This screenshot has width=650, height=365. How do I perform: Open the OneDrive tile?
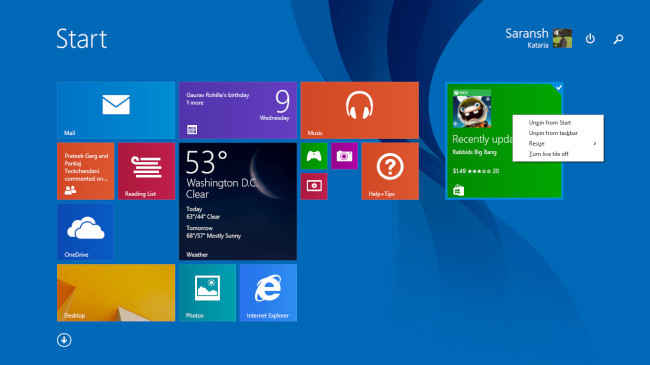pos(85,232)
